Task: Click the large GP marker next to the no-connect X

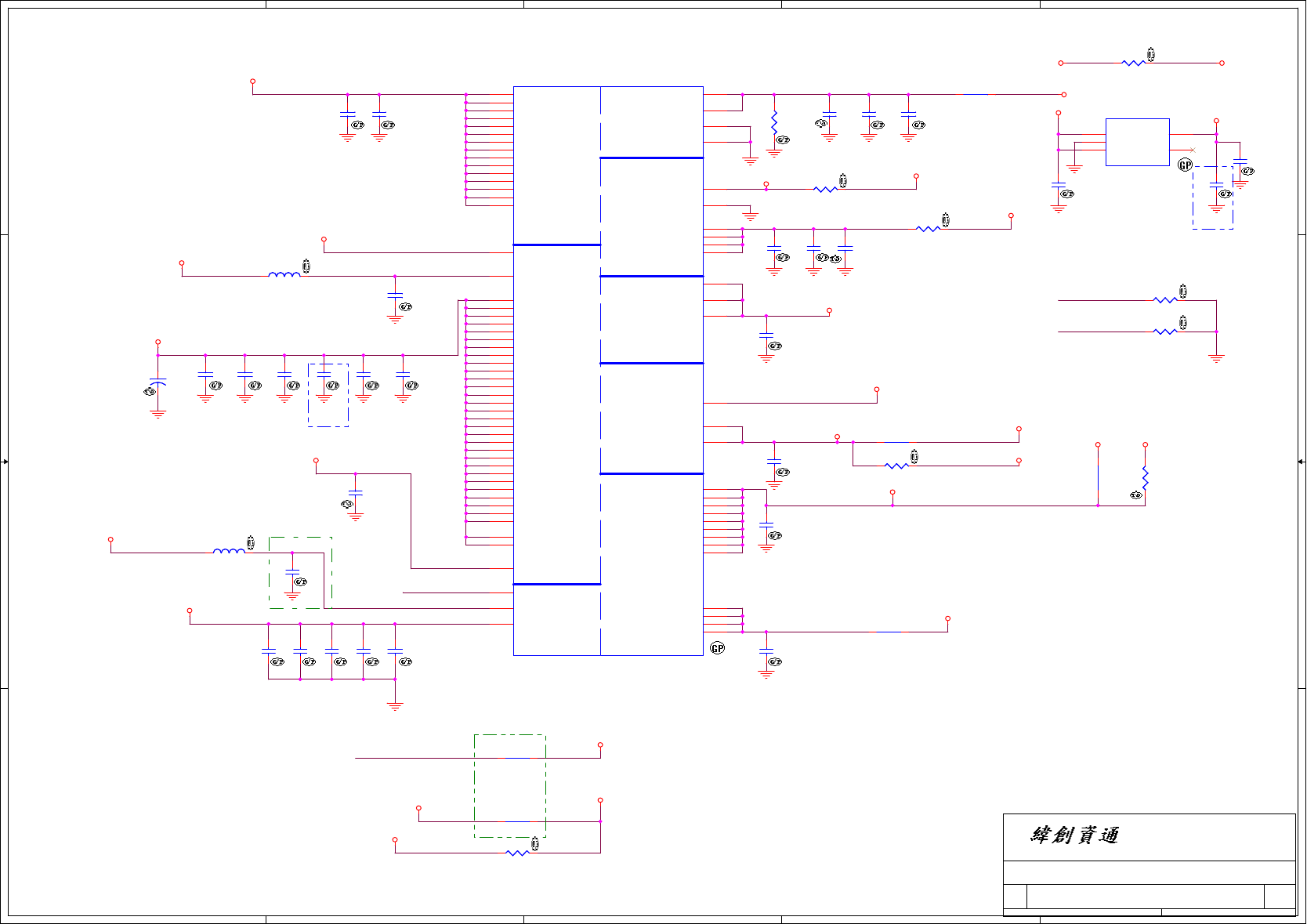Action: pos(1186,165)
